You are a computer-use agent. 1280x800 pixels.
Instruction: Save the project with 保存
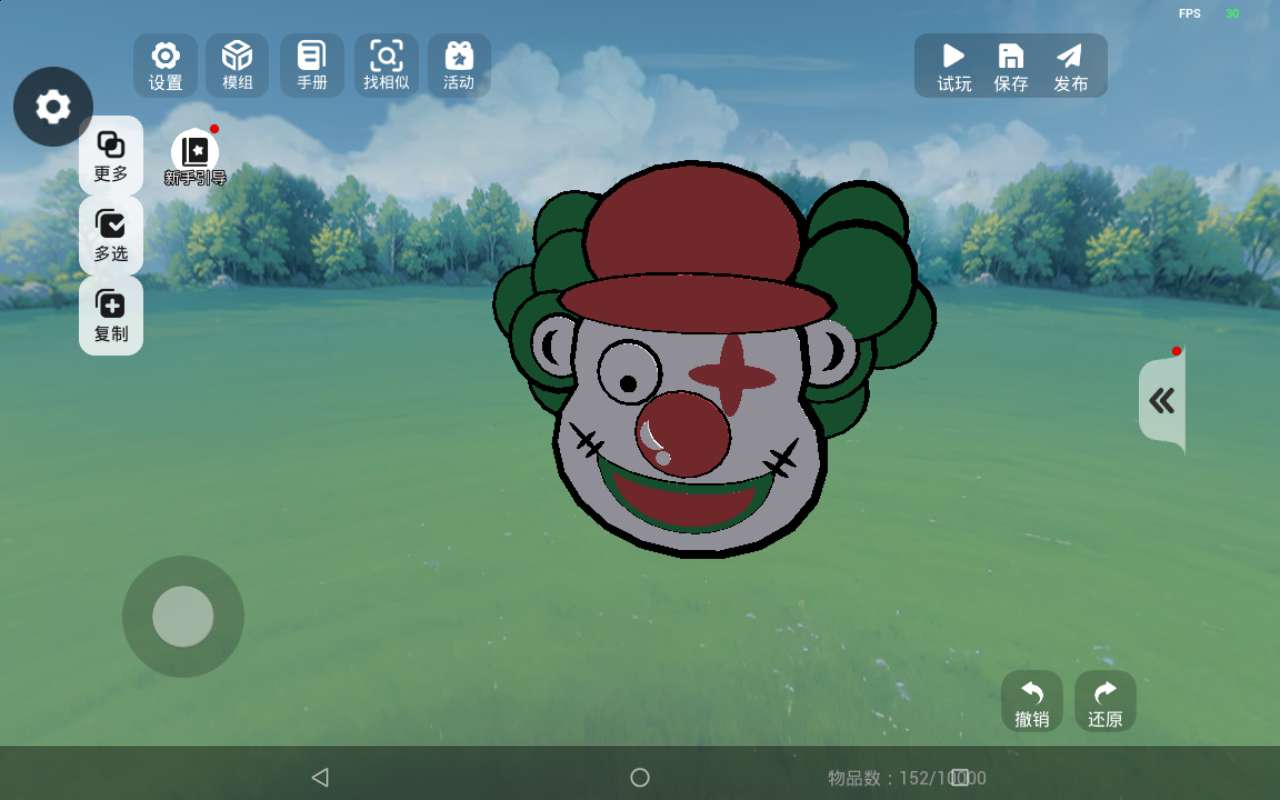[x=1011, y=66]
